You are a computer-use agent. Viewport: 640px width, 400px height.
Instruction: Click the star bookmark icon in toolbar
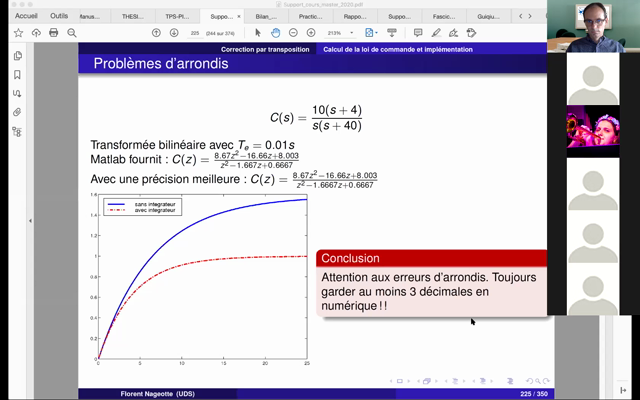(18, 33)
